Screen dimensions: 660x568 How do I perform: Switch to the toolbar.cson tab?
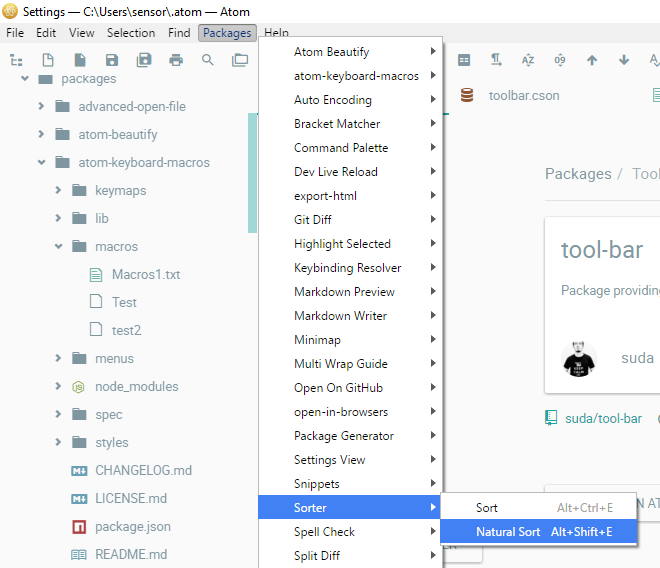[x=524, y=96]
